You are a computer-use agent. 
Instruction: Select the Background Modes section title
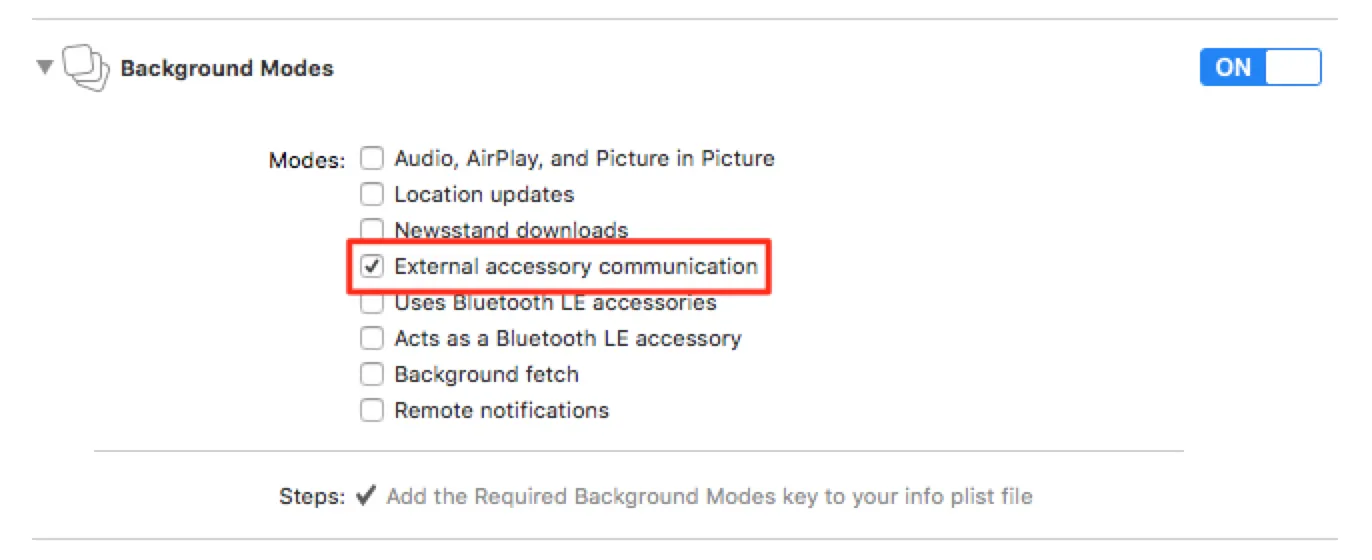tap(227, 68)
